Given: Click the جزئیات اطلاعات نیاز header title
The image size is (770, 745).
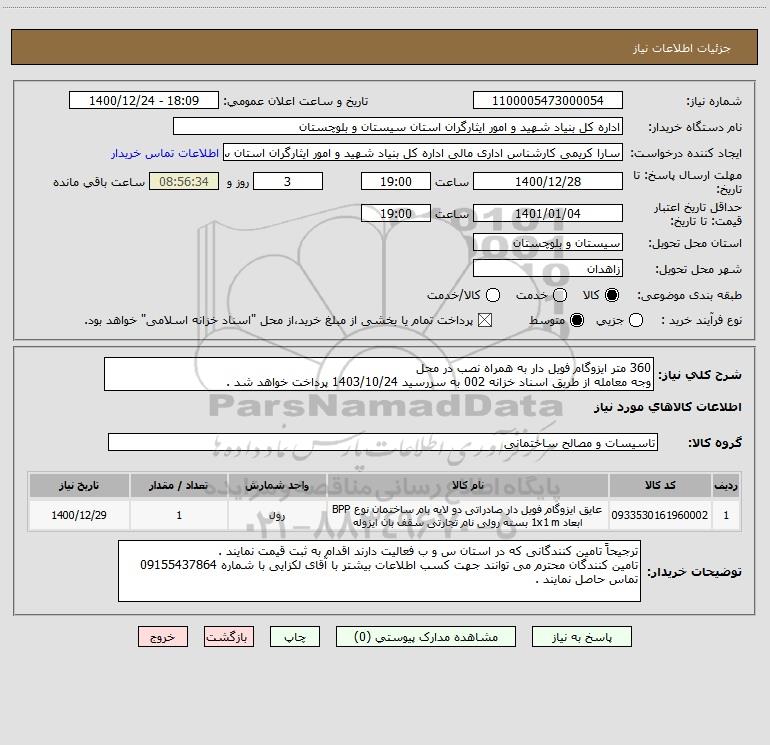Looking at the screenshot, I should (x=681, y=48).
